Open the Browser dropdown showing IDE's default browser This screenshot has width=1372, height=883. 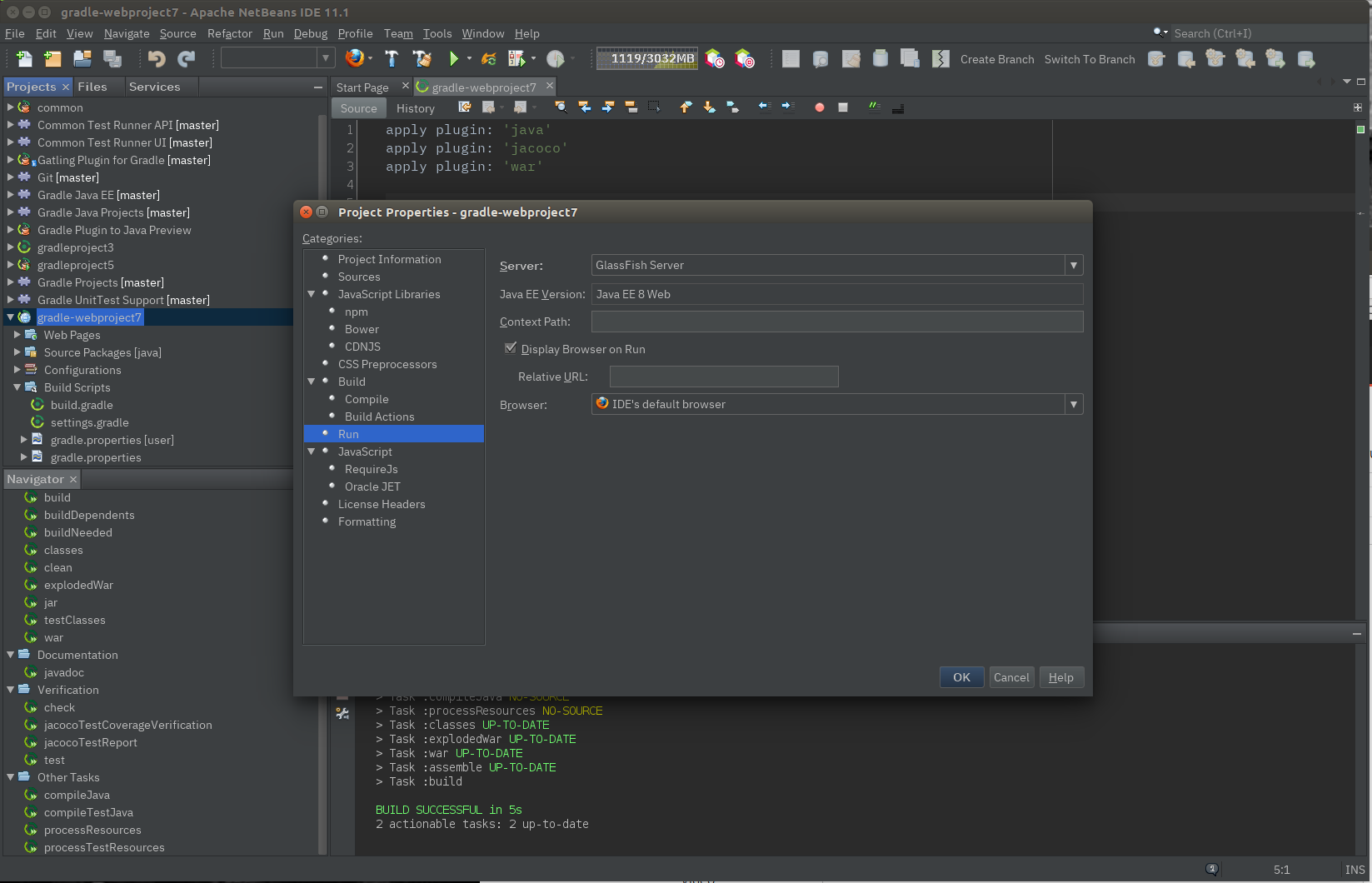point(1074,404)
